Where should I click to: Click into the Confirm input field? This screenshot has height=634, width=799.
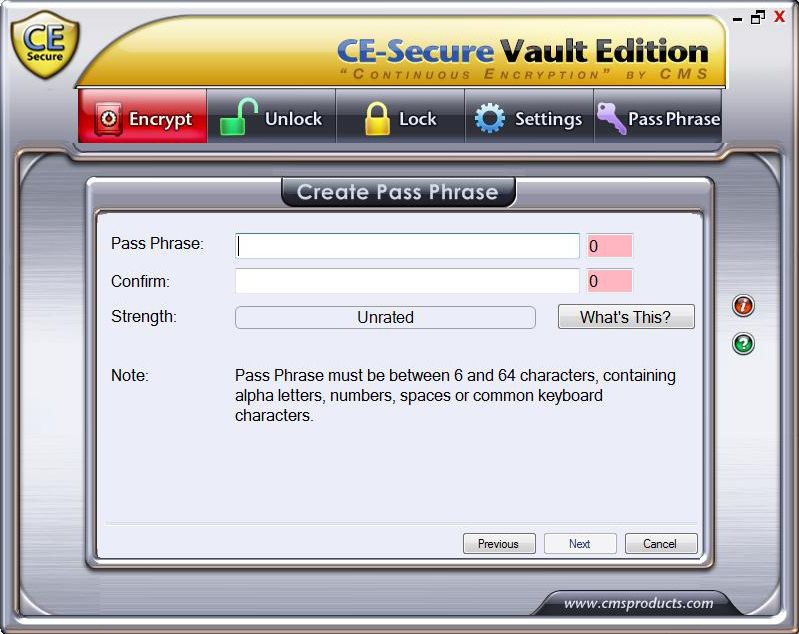407,281
